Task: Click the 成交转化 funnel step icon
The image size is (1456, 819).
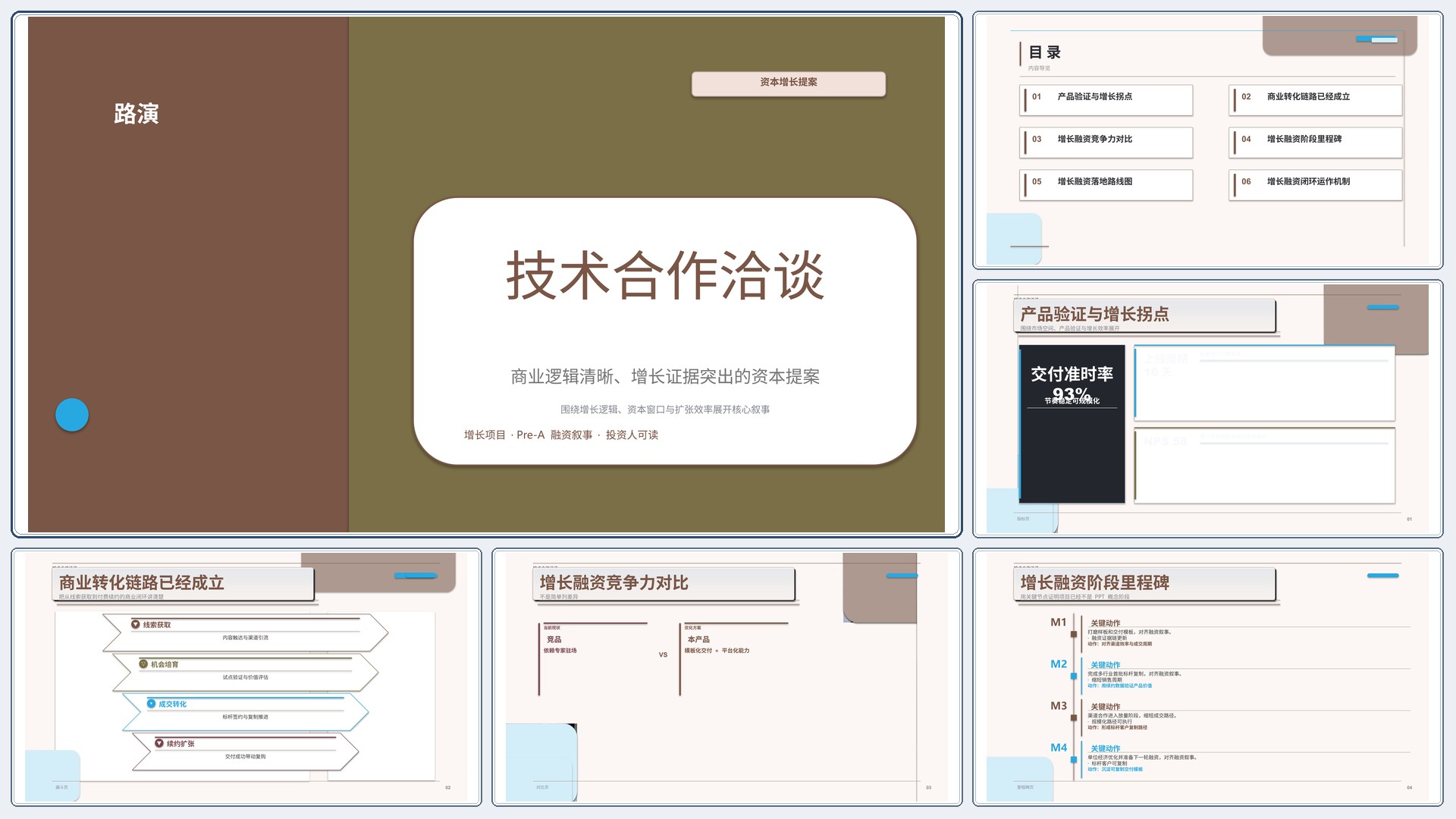Action: (x=151, y=704)
